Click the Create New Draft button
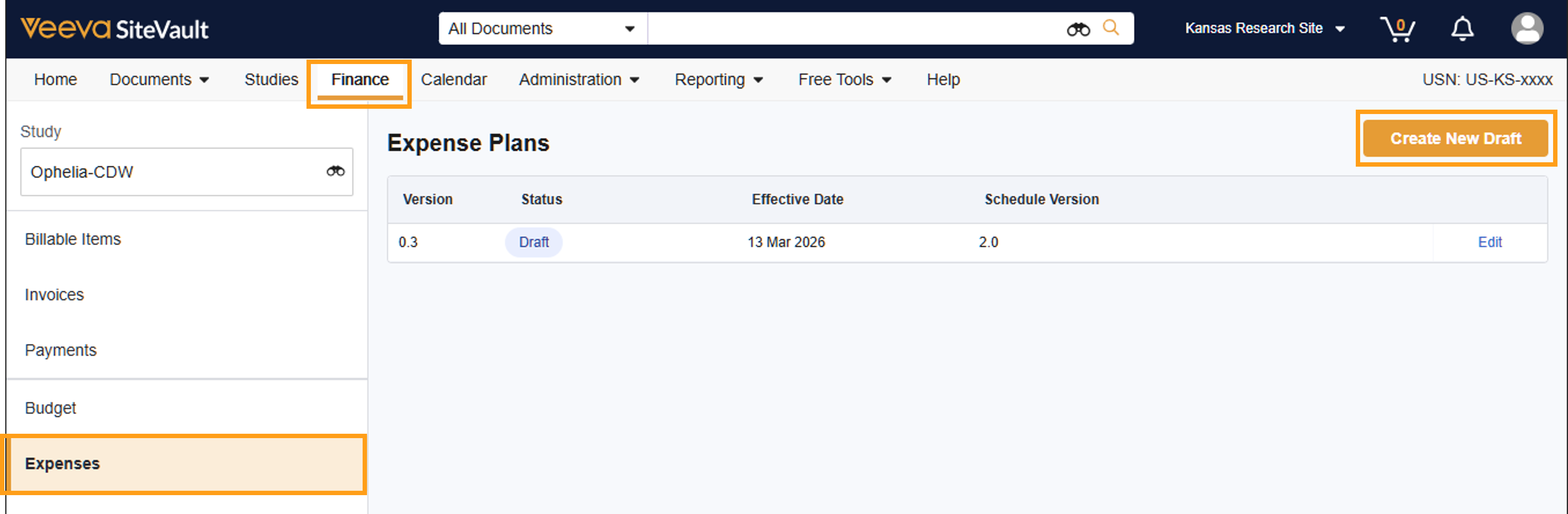The width and height of the screenshot is (1568, 514). [x=1455, y=138]
